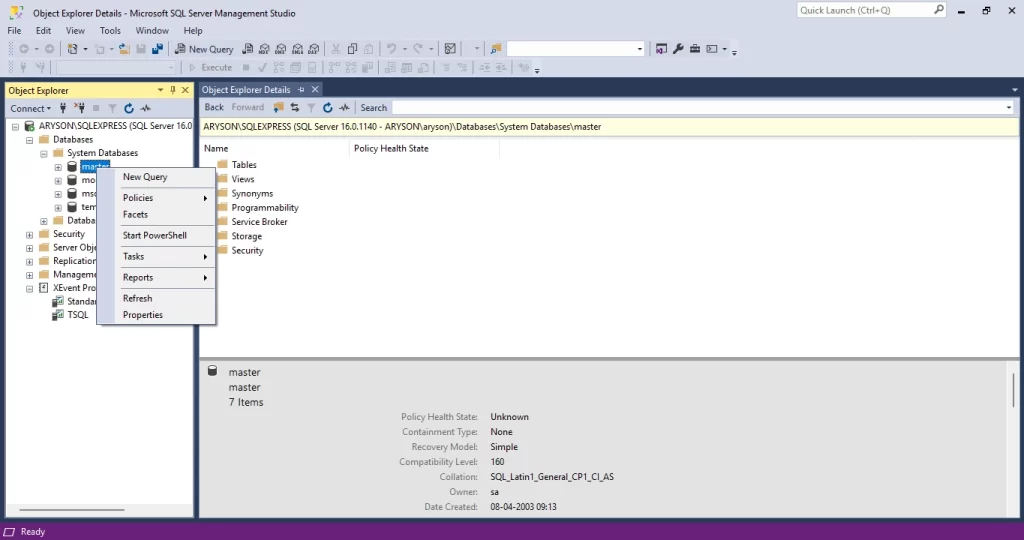Screen dimensions: 1024x540
Task: Open Tasks submenu in context menu
Action: [156, 257]
